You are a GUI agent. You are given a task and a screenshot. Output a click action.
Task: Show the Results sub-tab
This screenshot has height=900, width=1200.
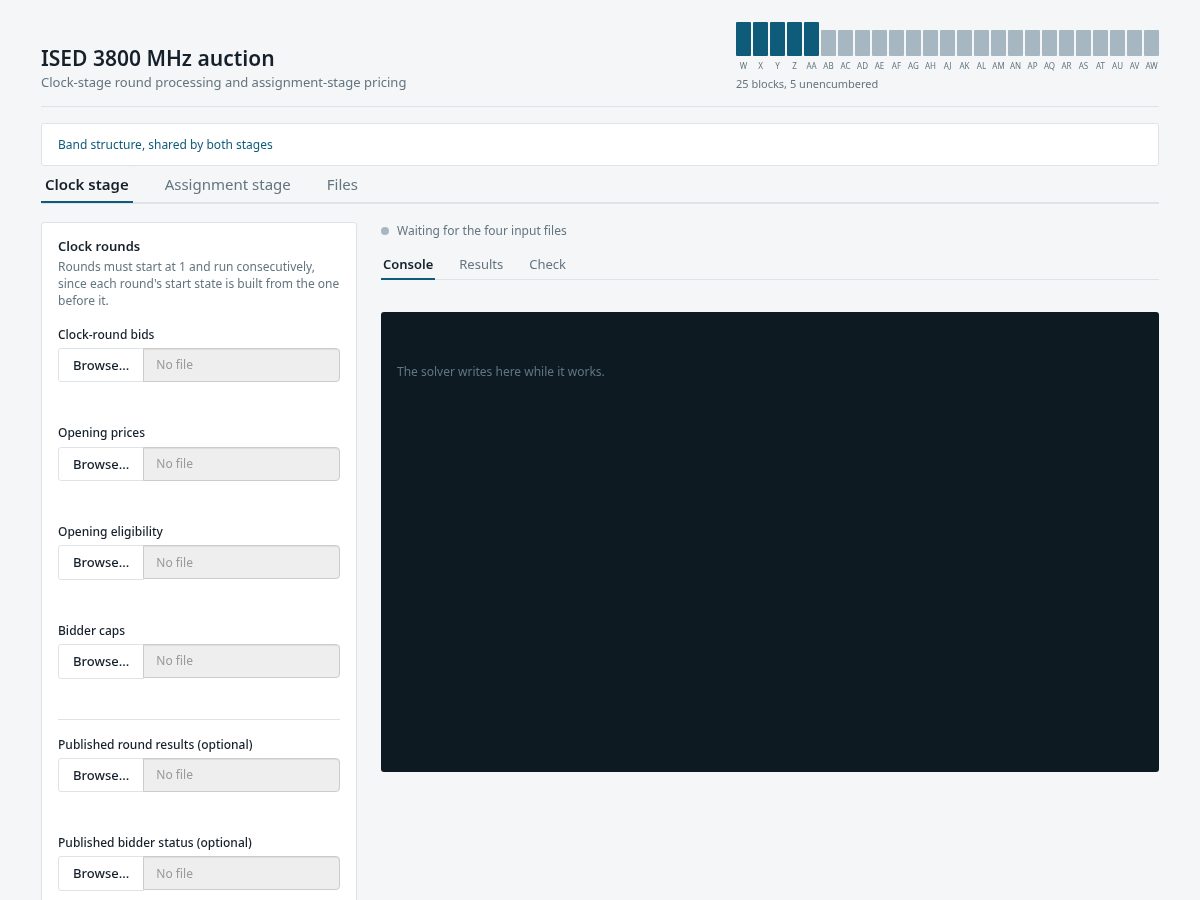tap(481, 265)
